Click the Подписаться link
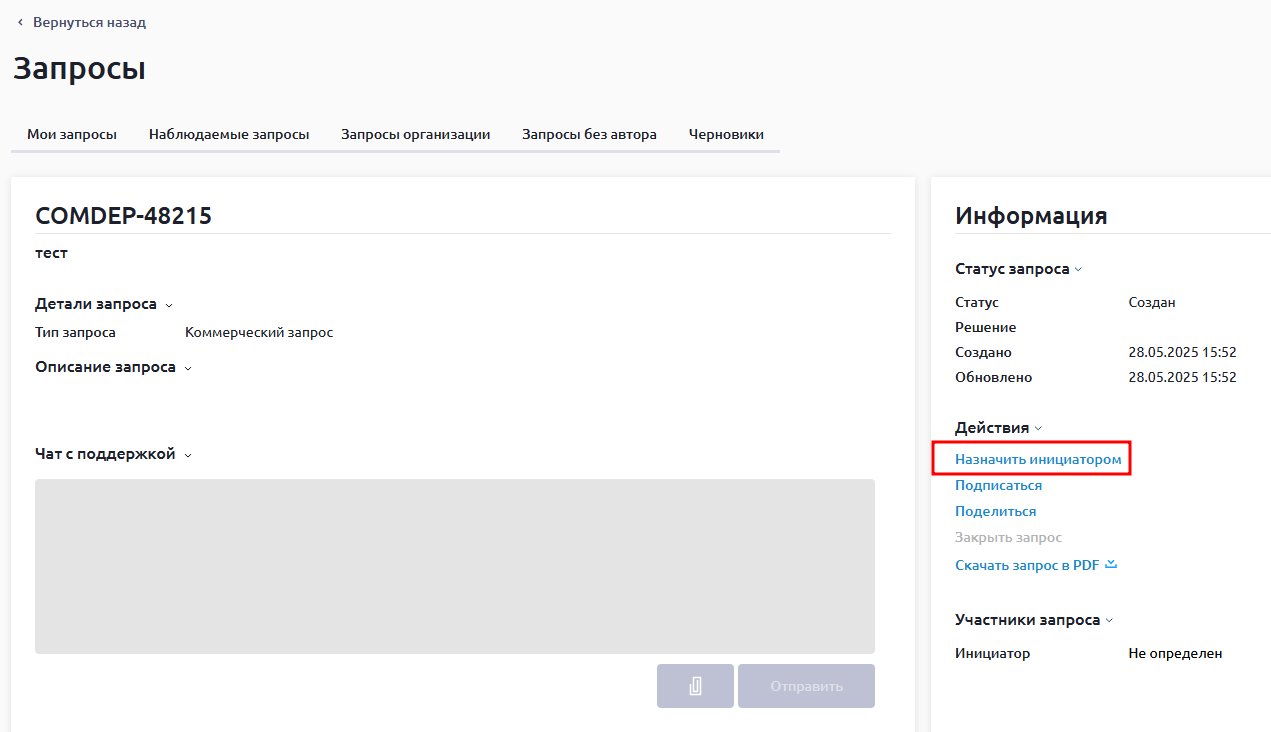Viewport: 1271px width, 732px height. click(998, 485)
